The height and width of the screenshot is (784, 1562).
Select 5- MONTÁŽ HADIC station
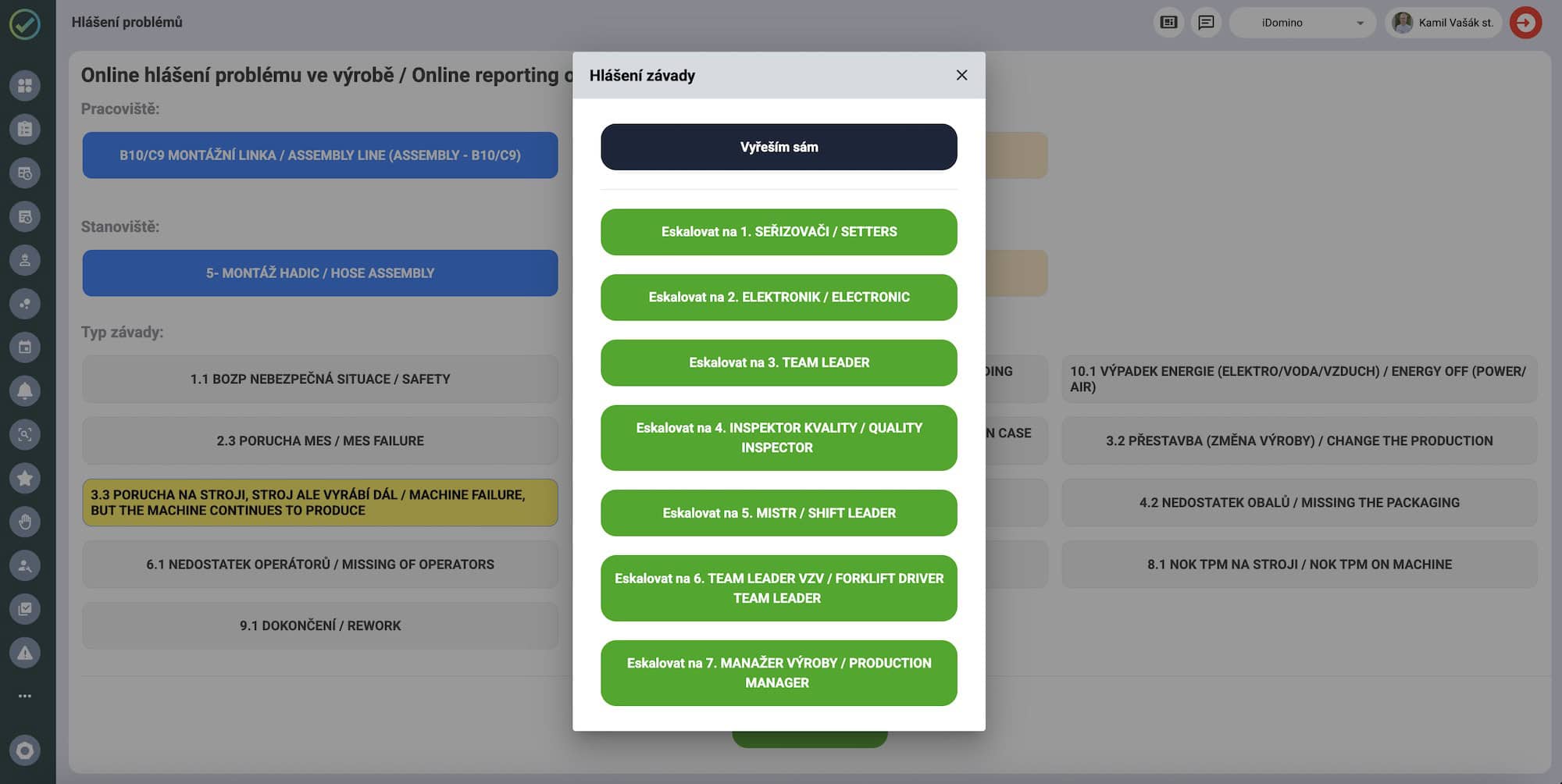(320, 273)
